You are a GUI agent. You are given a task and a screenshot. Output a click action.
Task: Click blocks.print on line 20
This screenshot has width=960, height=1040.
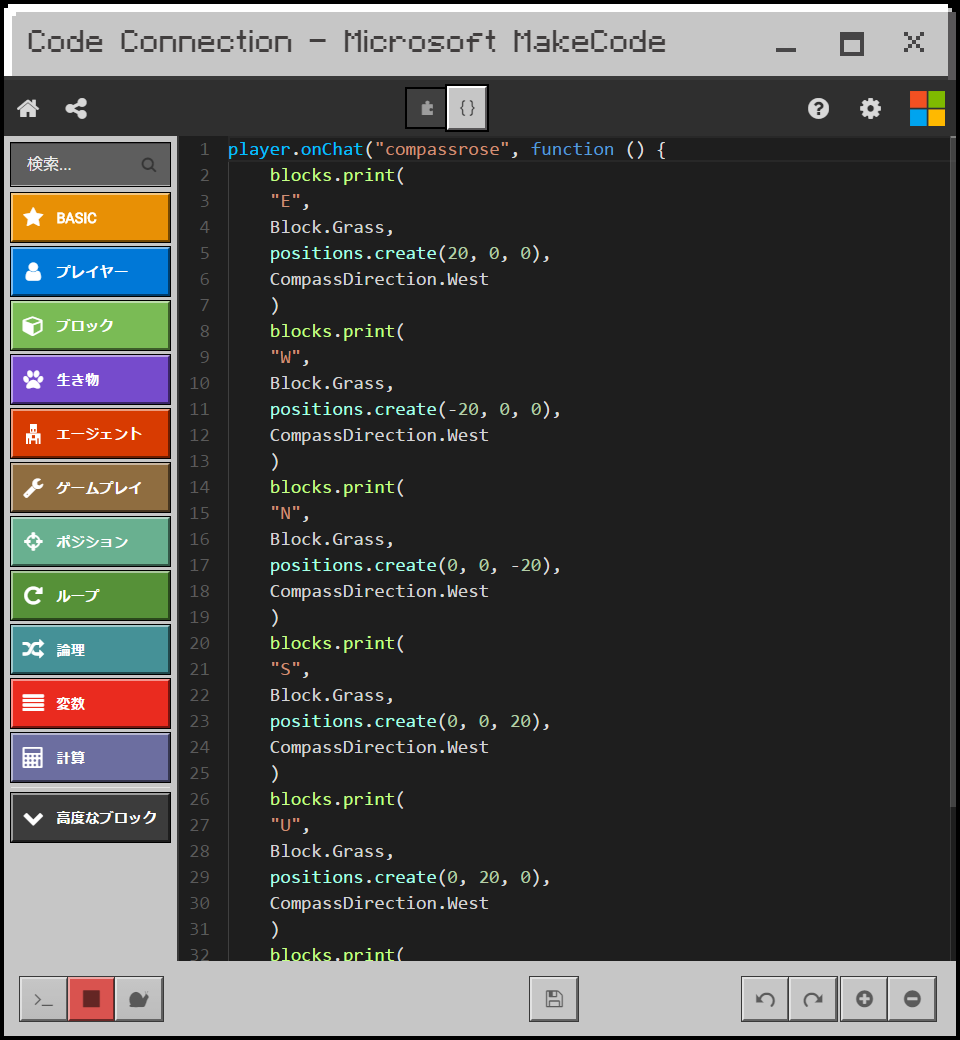(332, 643)
